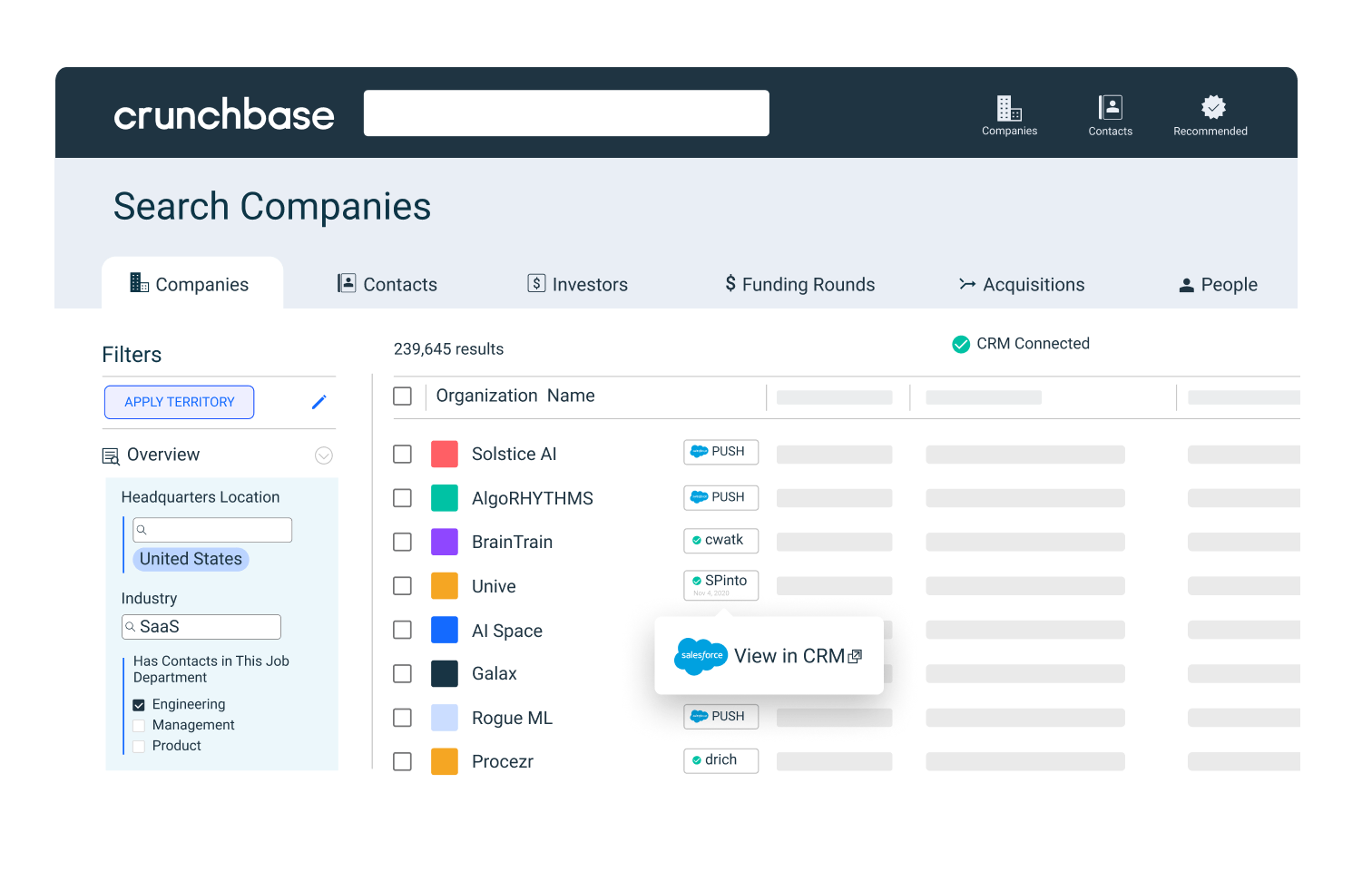Open the Recommended icon in top navigation

pos(1210,108)
